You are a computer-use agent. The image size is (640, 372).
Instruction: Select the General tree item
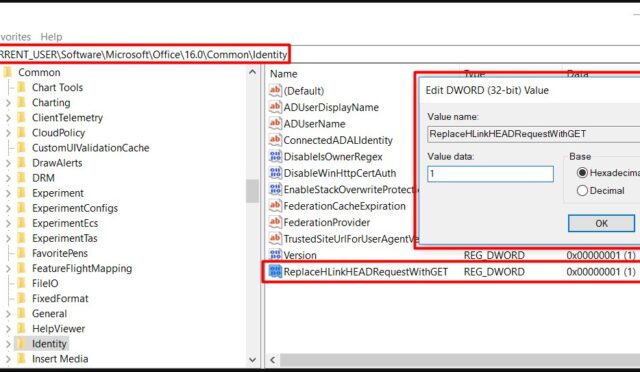coord(49,314)
